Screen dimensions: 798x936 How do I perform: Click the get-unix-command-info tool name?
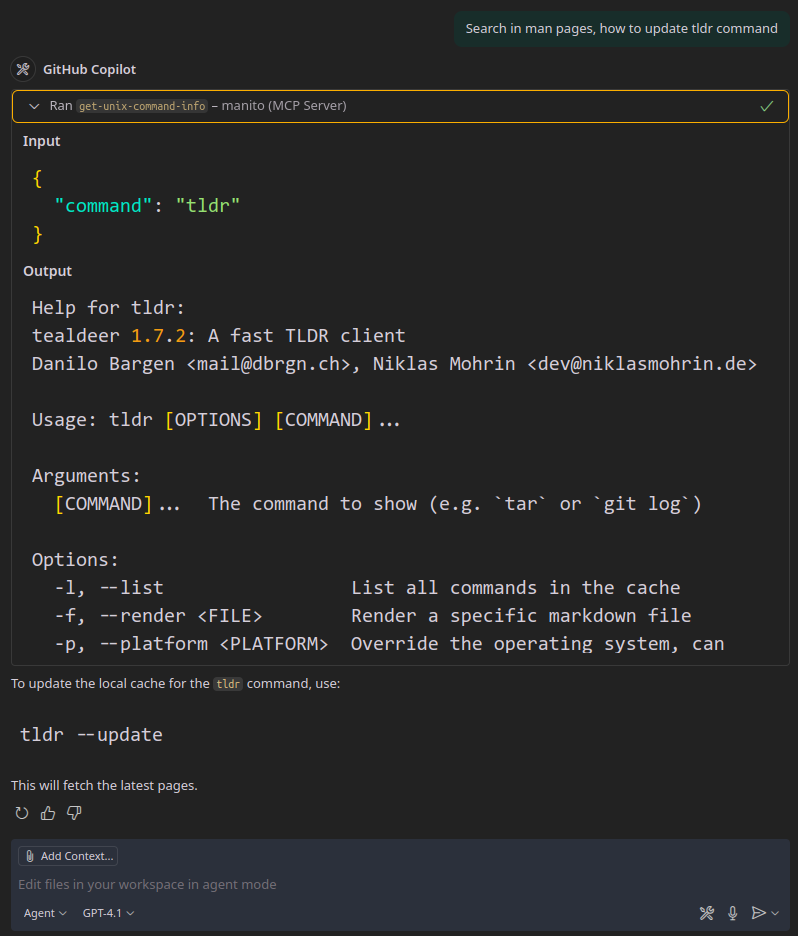coord(142,106)
